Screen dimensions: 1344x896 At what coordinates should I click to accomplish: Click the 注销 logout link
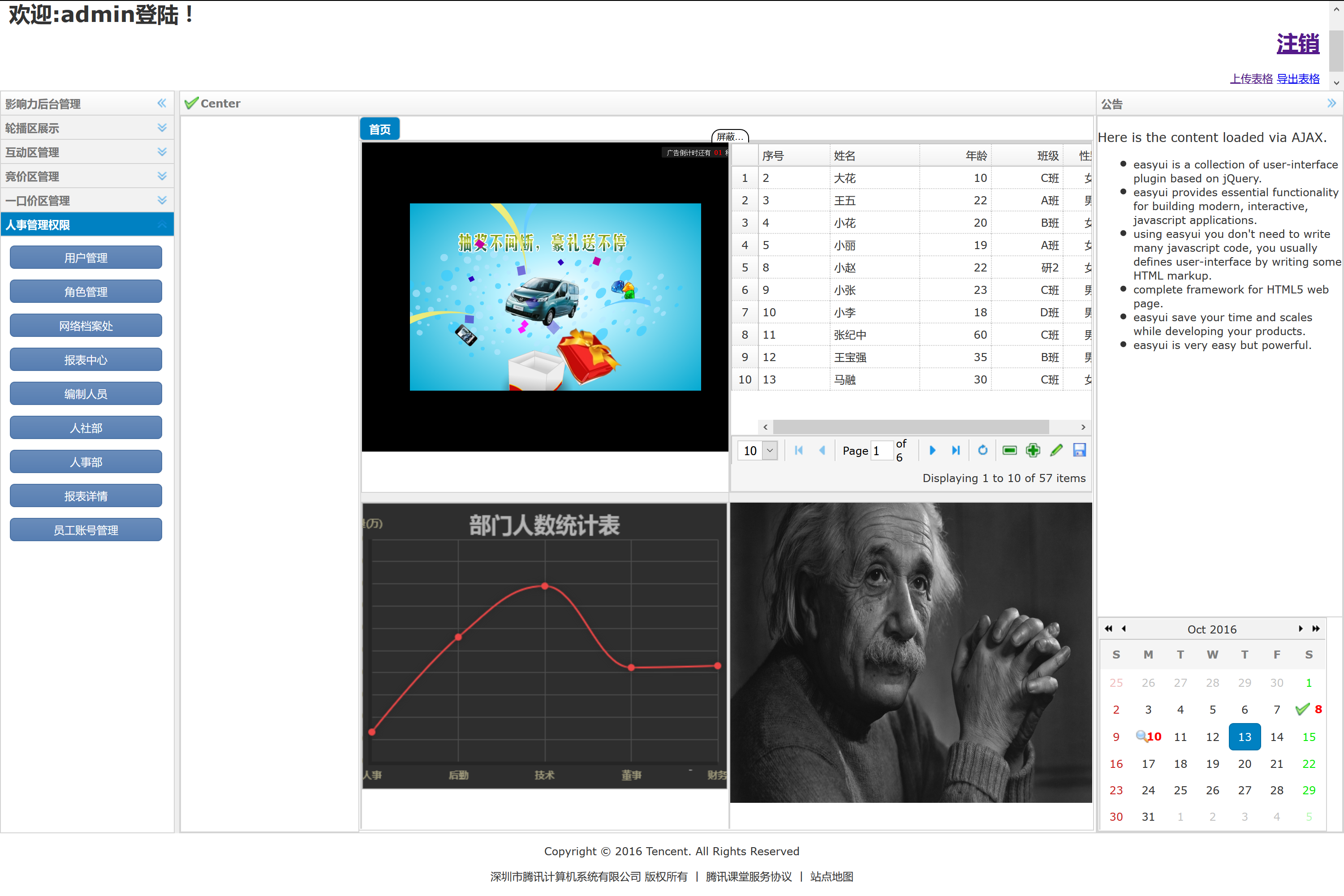coord(1298,44)
